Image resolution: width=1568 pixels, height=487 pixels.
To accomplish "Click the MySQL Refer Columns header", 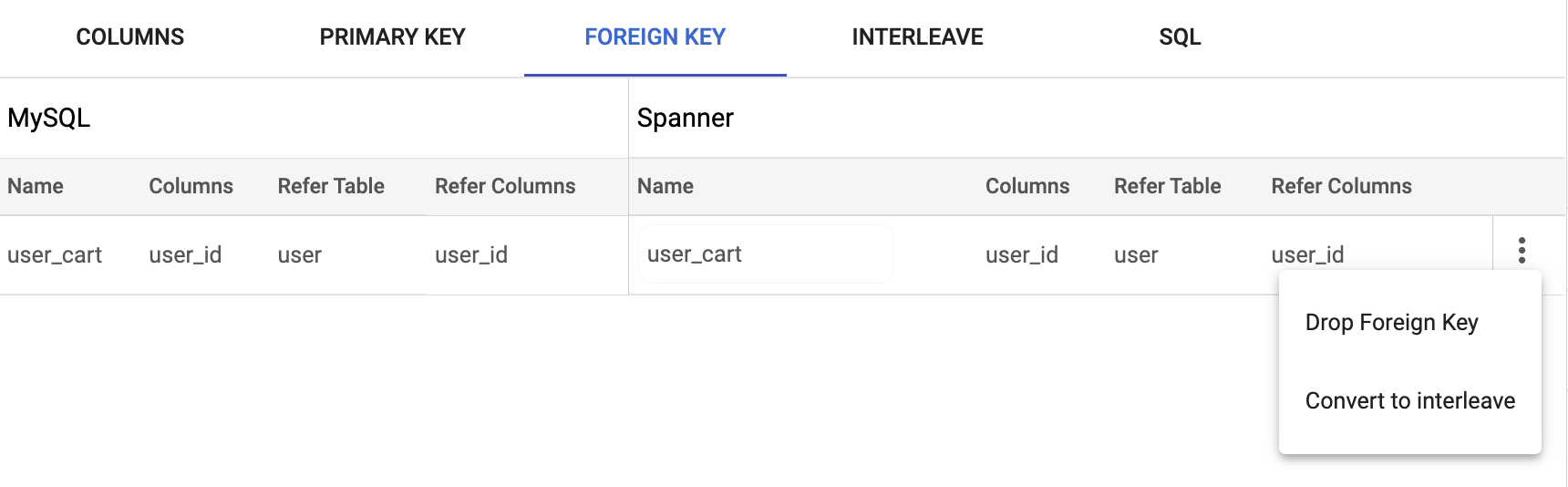I will click(505, 186).
